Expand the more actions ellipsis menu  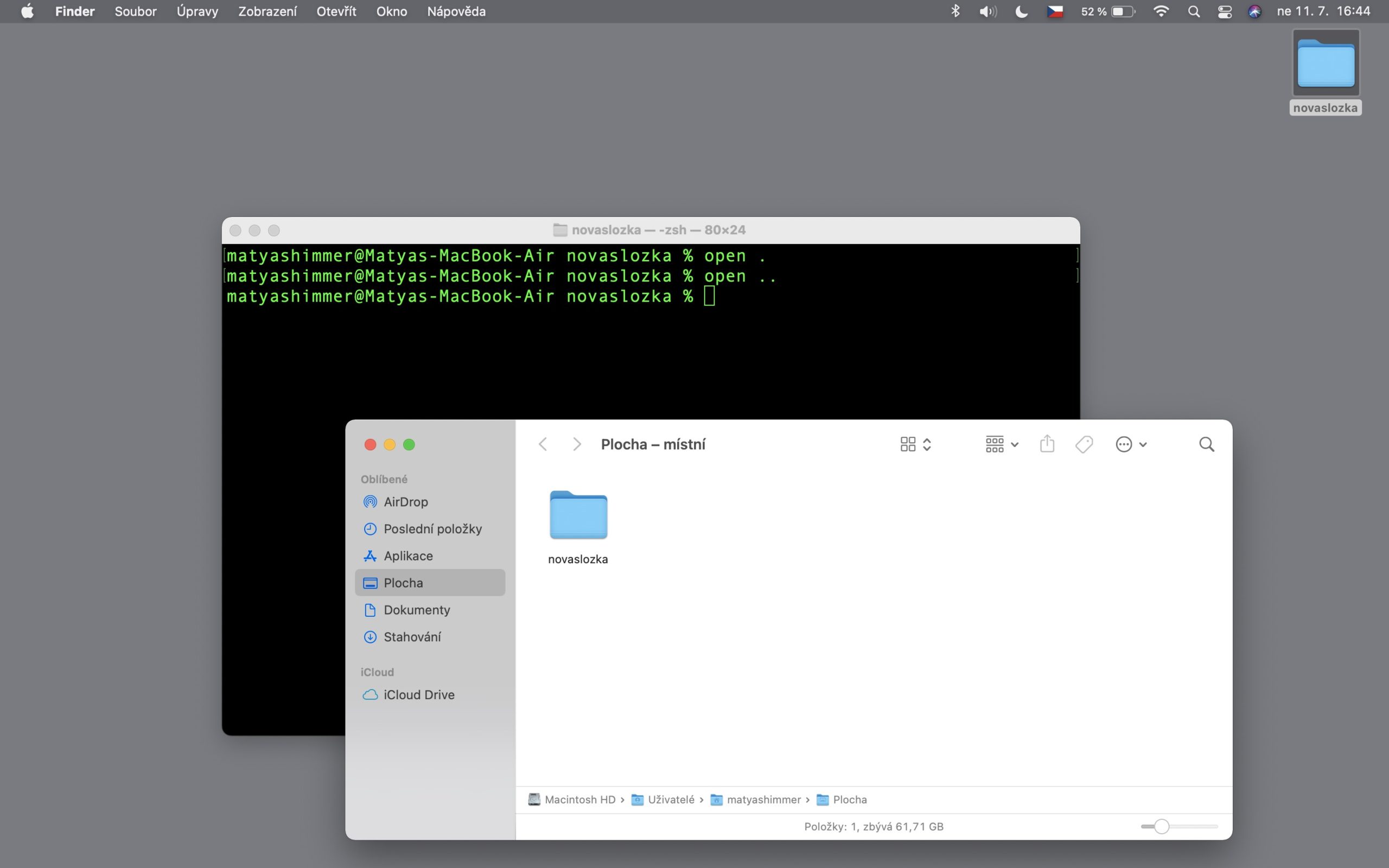[1131, 444]
